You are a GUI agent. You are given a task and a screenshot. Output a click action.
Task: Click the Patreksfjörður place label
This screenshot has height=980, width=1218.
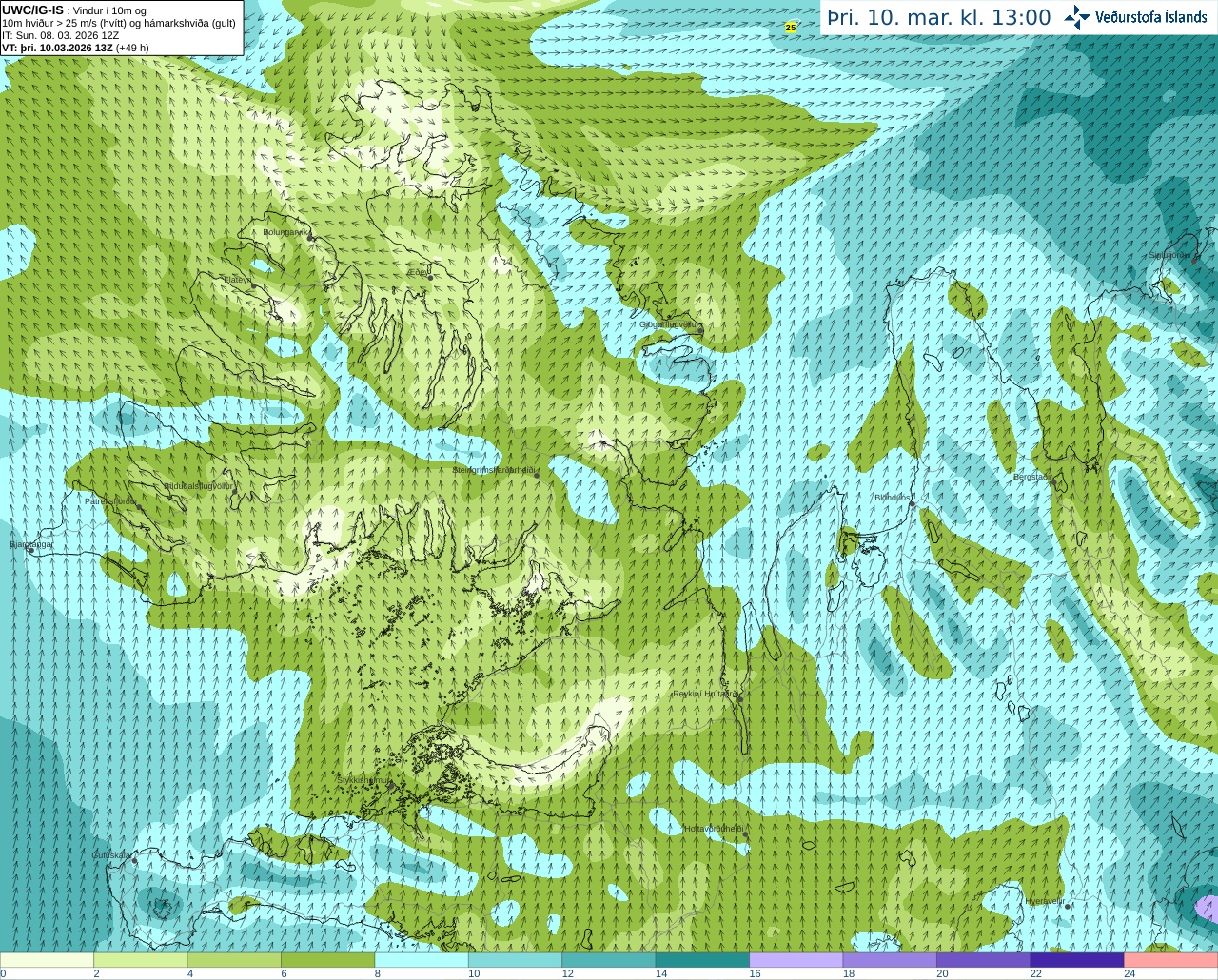coord(110,500)
